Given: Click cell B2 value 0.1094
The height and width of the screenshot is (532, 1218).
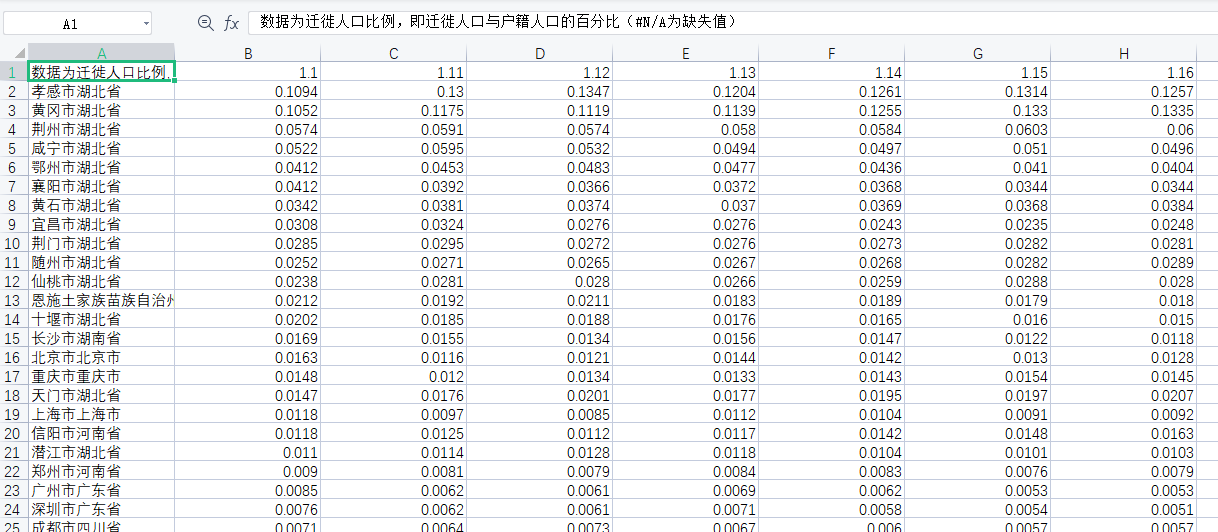Looking at the screenshot, I should click(248, 91).
